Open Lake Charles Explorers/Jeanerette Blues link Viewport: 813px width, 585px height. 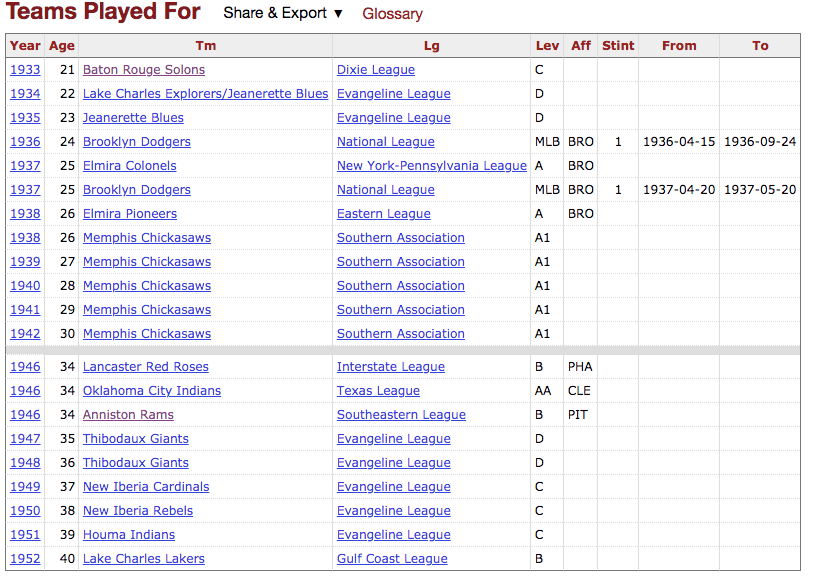pos(205,94)
